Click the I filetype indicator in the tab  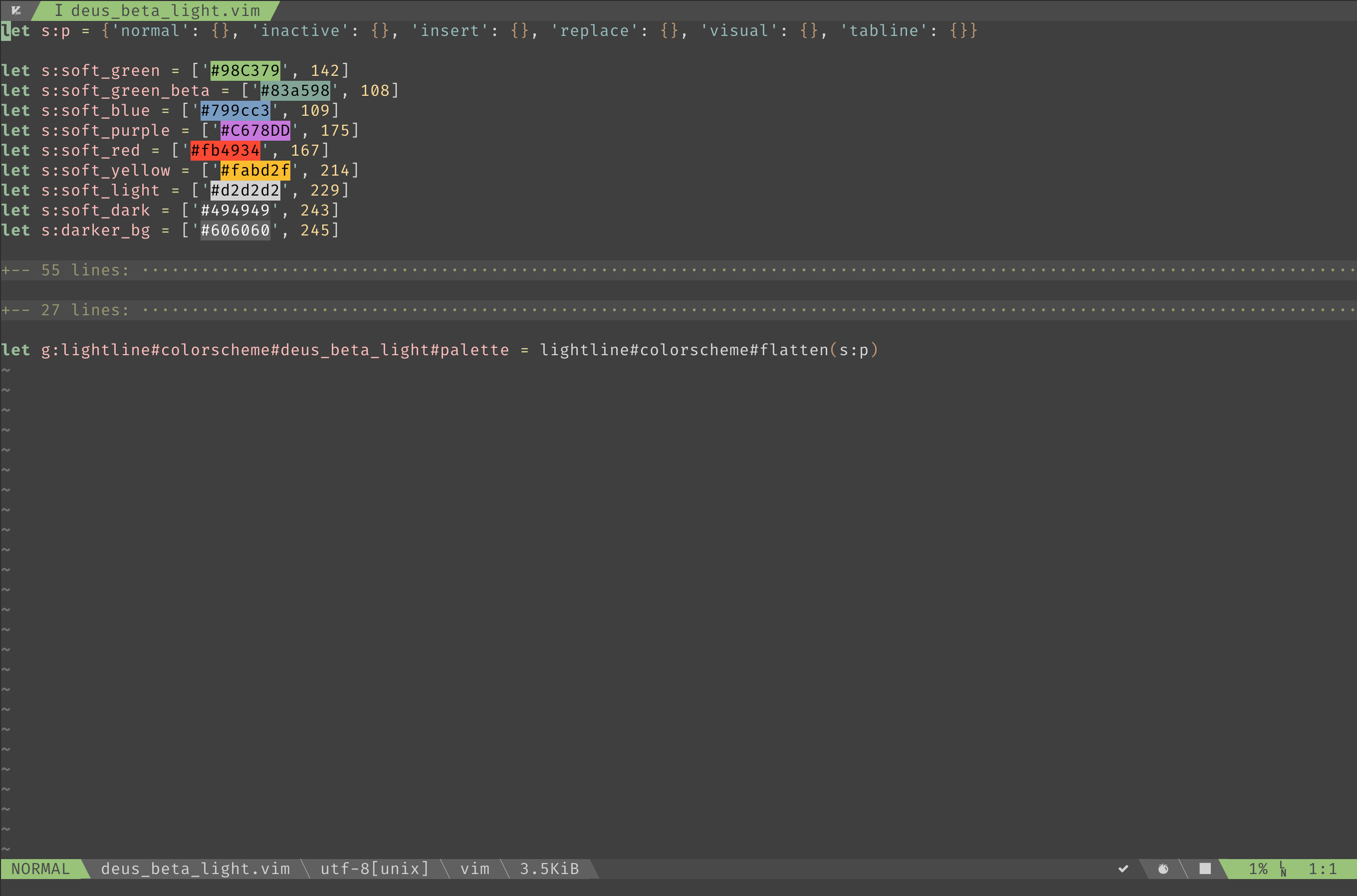(58, 10)
